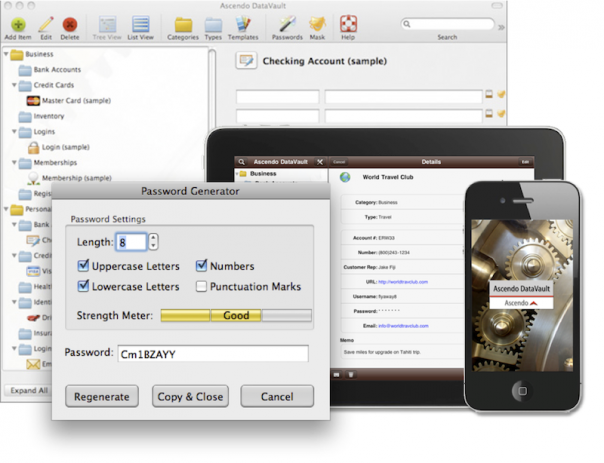Click the Search field in toolbar
Viewport: 604px width, 463px height.
tap(447, 24)
